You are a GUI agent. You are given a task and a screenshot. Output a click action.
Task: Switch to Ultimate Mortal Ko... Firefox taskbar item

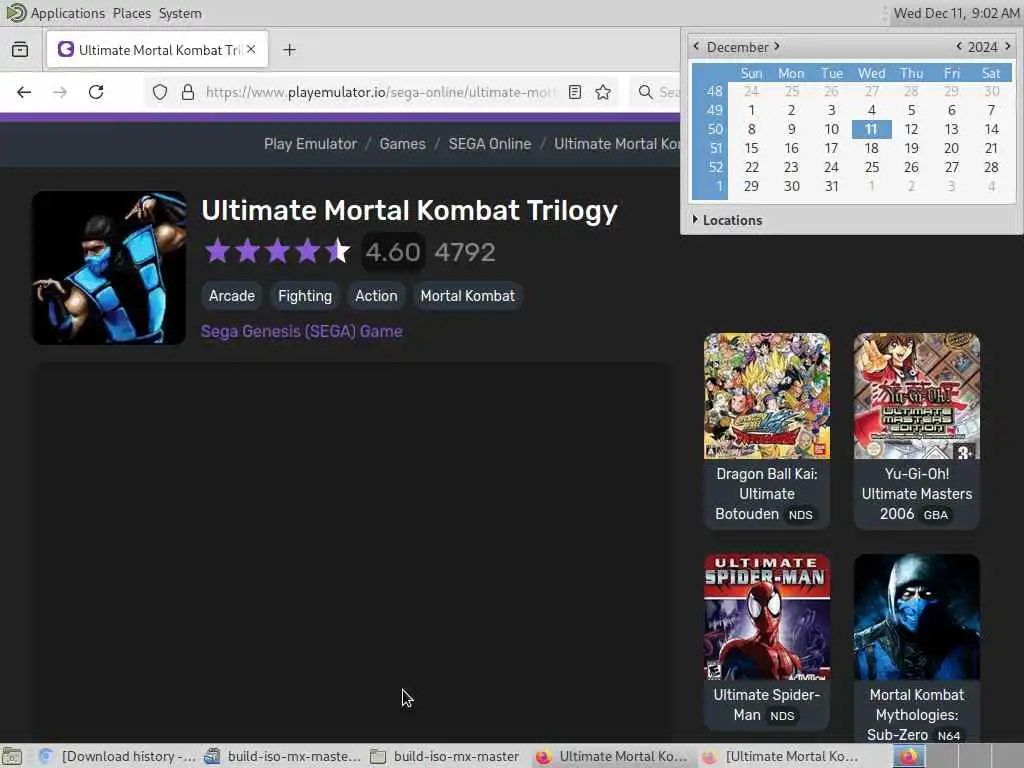[613, 756]
